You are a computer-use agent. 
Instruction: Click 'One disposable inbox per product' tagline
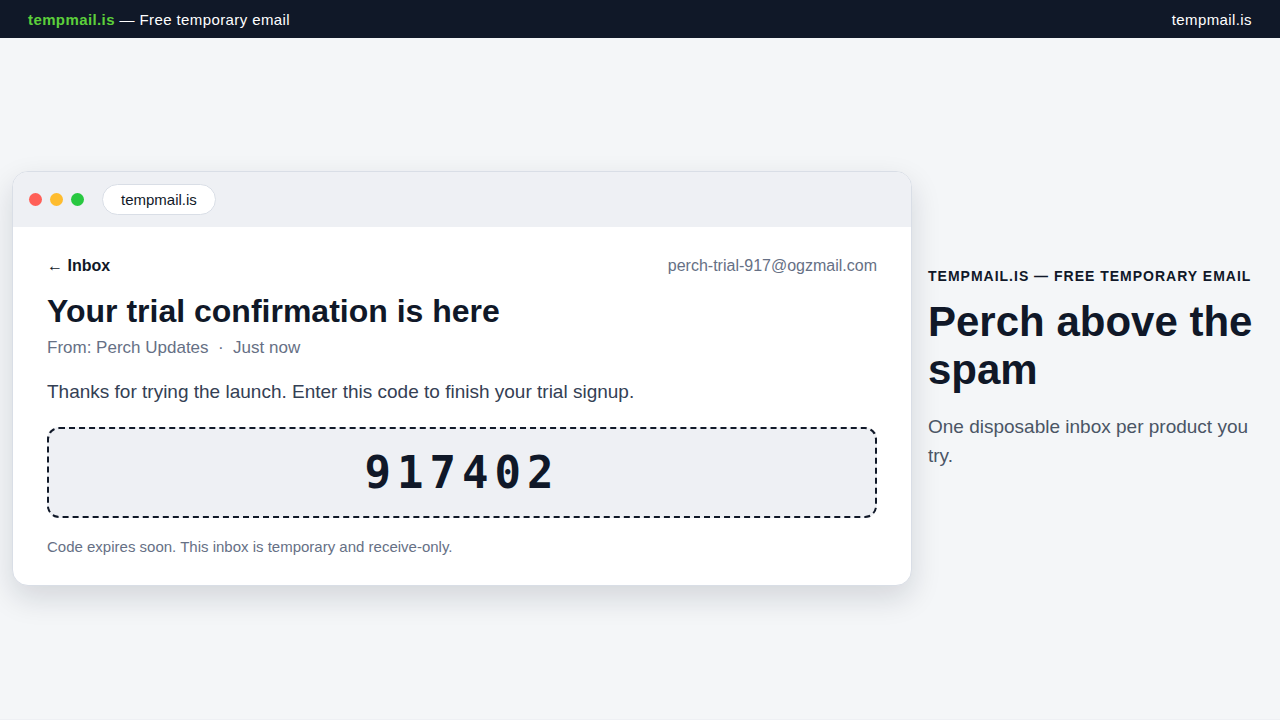(x=1088, y=441)
